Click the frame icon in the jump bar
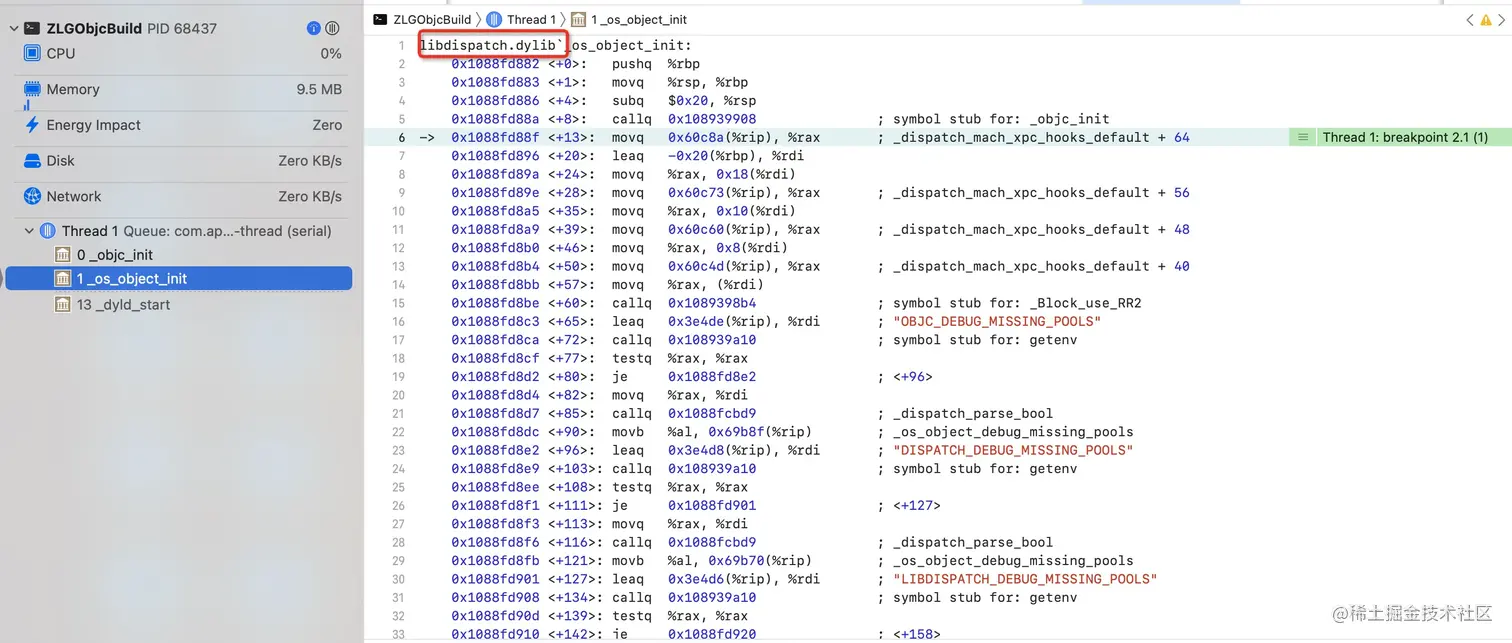The image size is (1512, 643). tap(578, 19)
